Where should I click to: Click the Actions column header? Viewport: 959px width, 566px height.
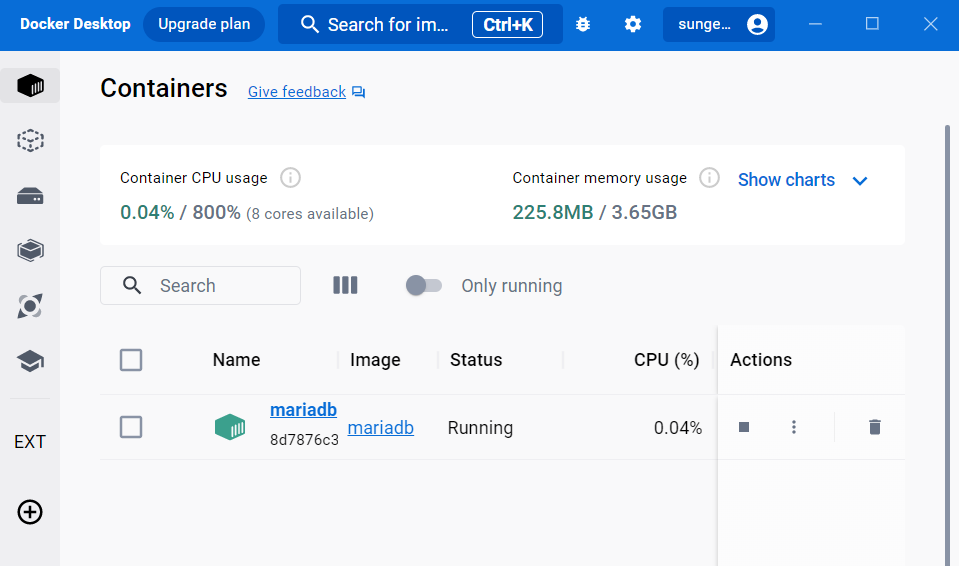click(761, 360)
